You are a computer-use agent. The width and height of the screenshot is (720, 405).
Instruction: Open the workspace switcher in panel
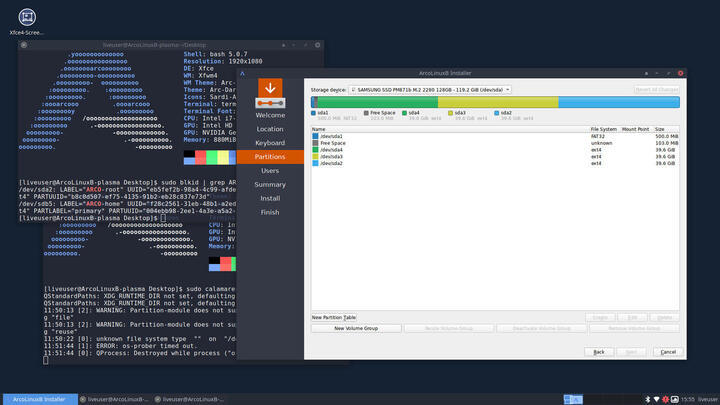[573, 399]
